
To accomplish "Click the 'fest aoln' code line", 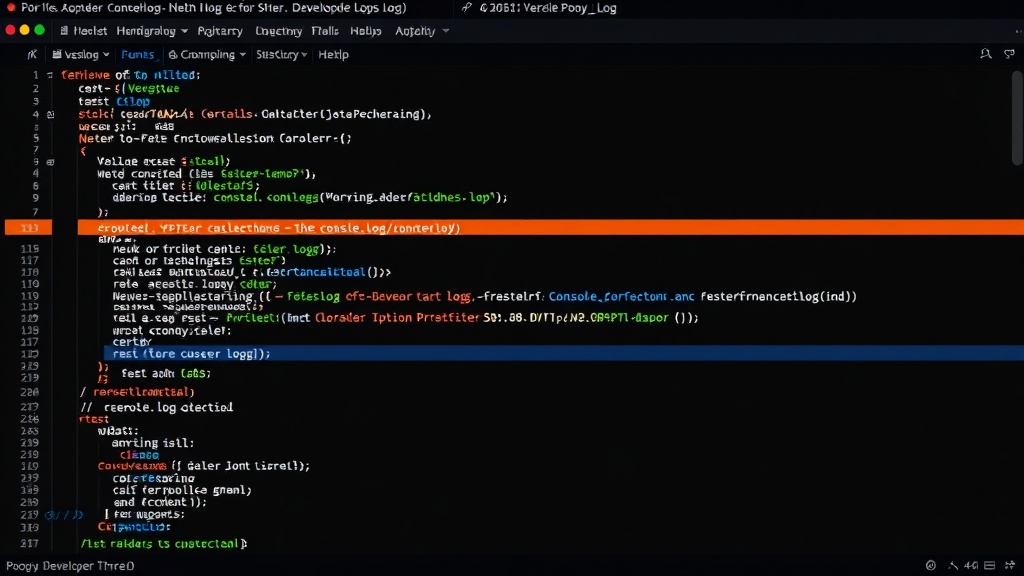I will [x=166, y=374].
